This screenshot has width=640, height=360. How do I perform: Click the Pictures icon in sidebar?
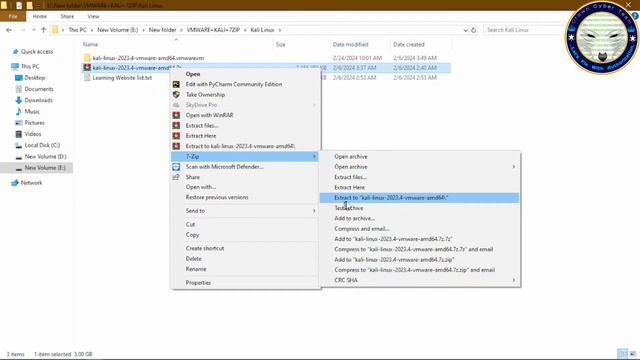(19, 122)
